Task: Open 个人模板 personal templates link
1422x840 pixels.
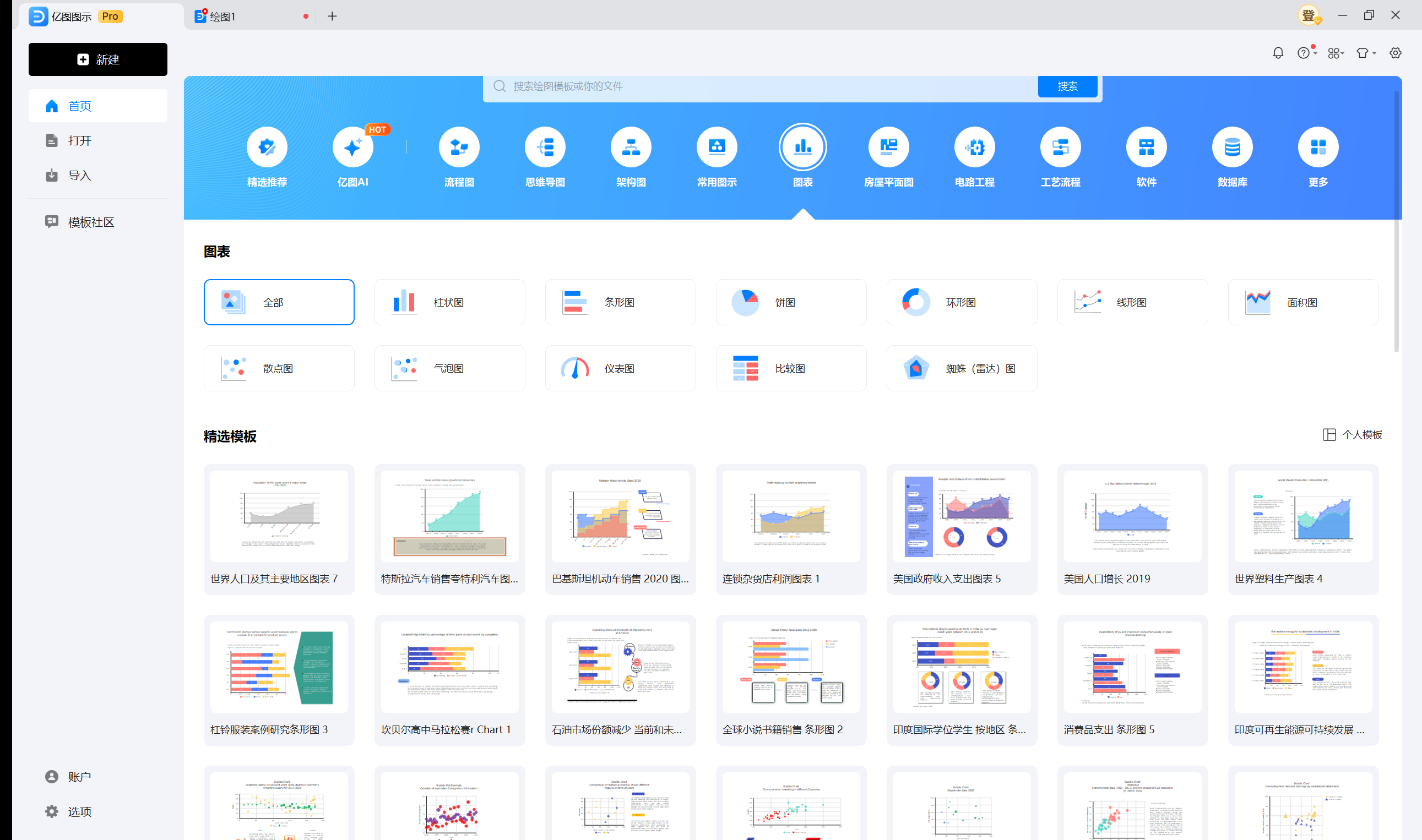Action: click(1353, 435)
